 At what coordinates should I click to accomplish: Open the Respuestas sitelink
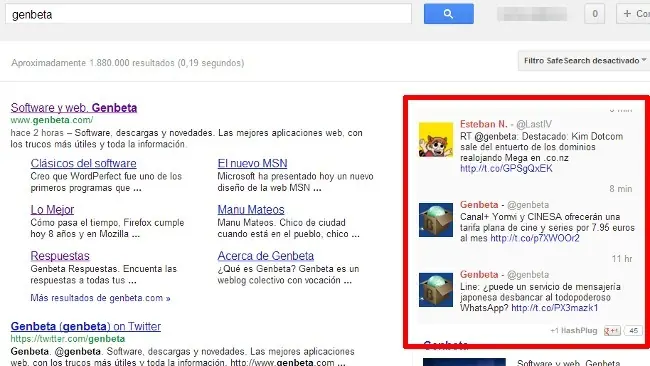point(60,256)
